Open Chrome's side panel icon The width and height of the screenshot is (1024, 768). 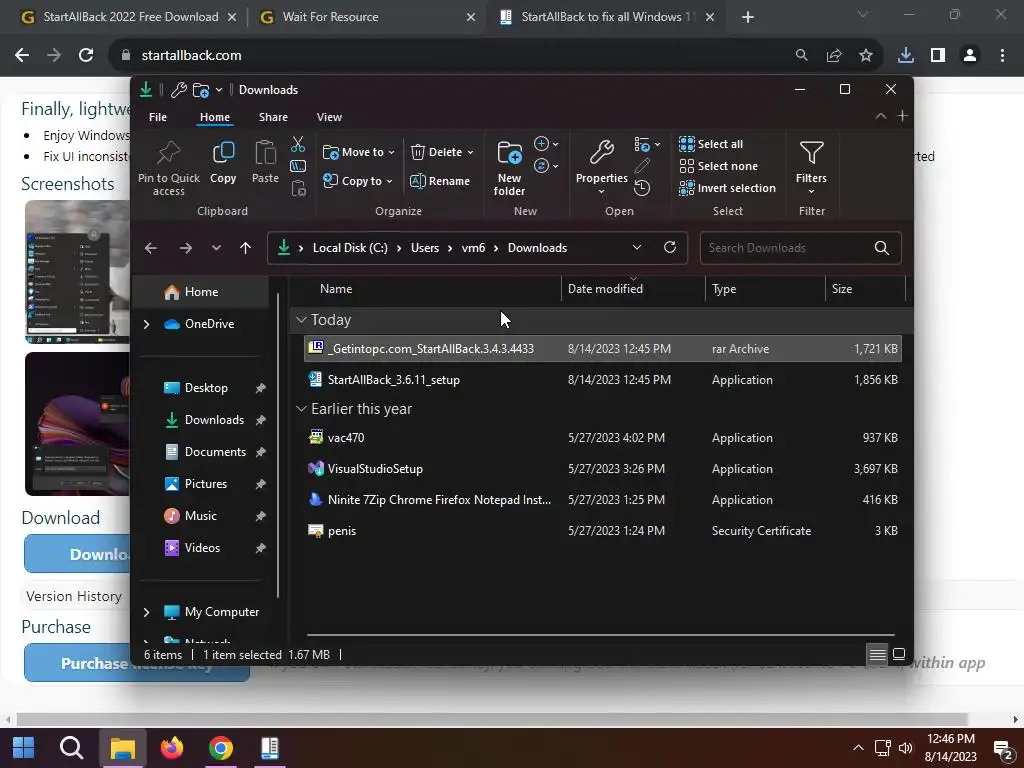click(938, 56)
